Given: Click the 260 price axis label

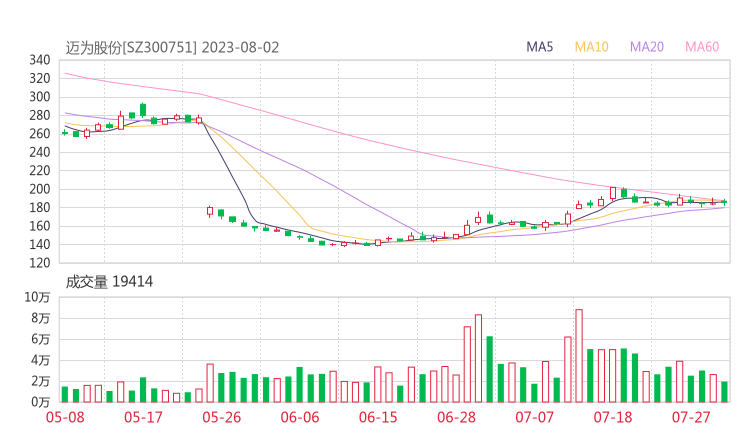Looking at the screenshot, I should (40, 134).
